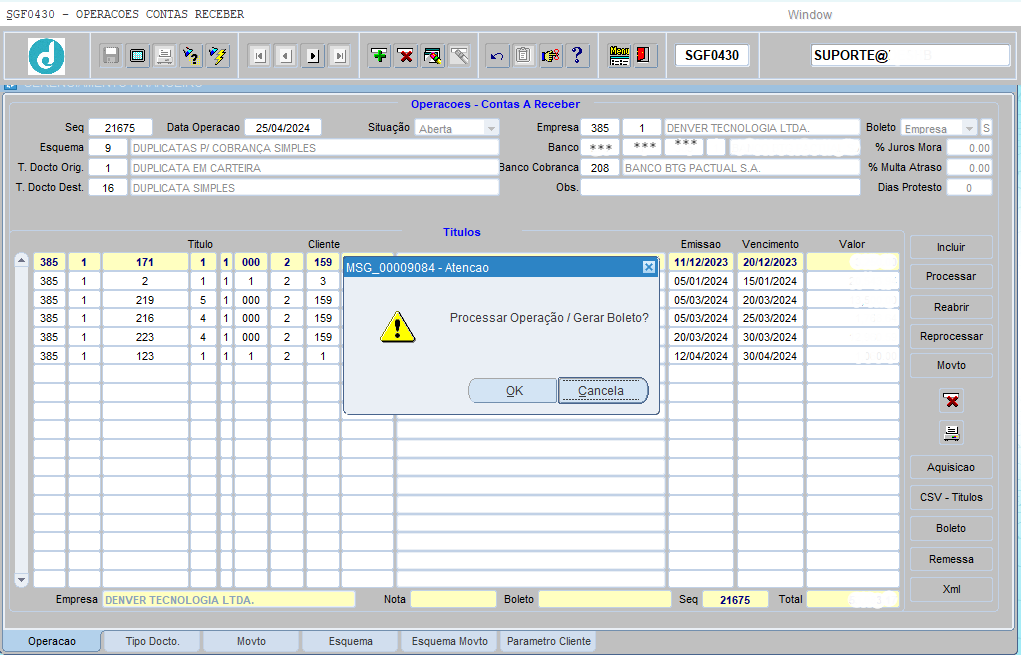This screenshot has height=655, width=1021.
Task: Click the Banco Cobranca code 208
Action: [600, 168]
